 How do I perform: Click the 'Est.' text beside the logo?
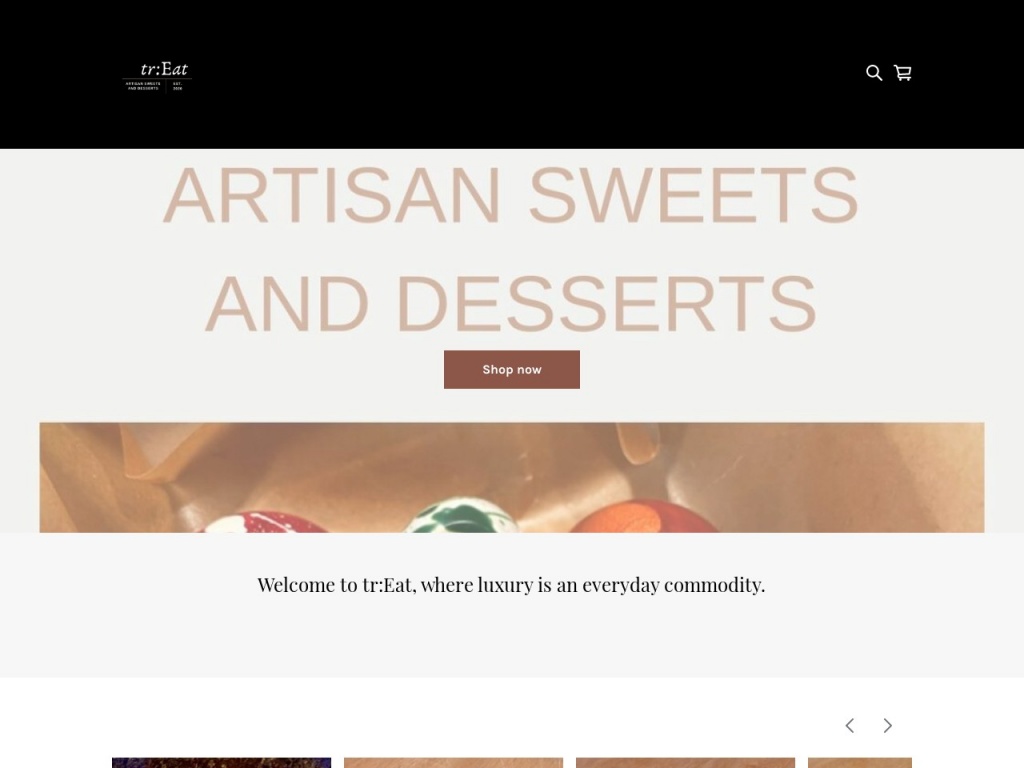point(178,86)
